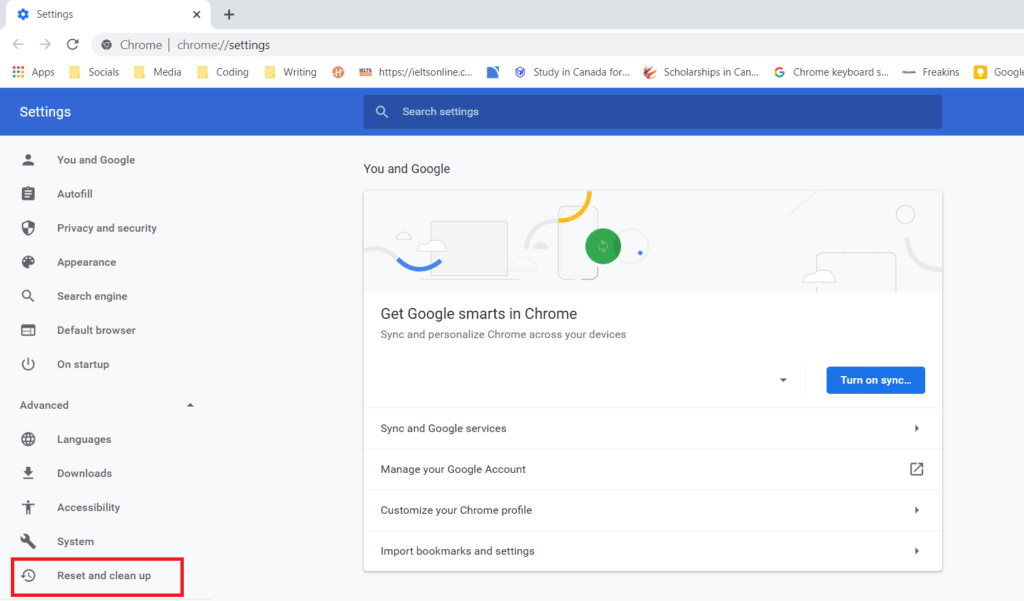1024x601 pixels.
Task: Open the Downloads arrow icon
Action: coord(28,472)
